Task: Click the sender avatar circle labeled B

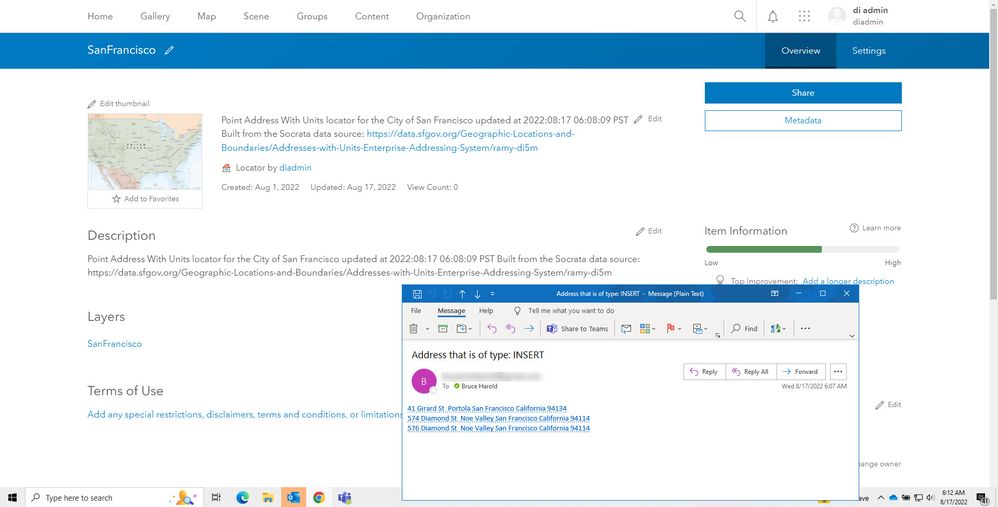Action: [x=424, y=382]
